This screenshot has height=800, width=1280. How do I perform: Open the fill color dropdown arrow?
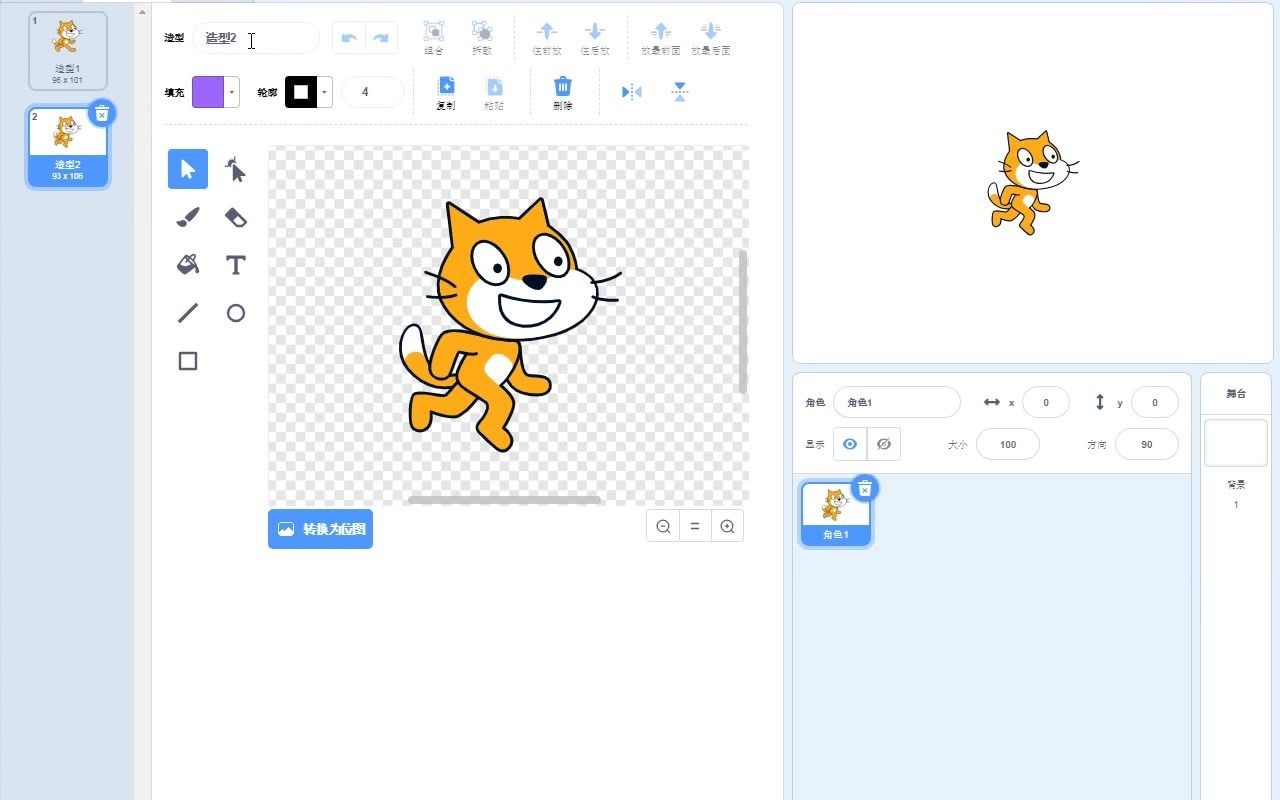(x=232, y=92)
